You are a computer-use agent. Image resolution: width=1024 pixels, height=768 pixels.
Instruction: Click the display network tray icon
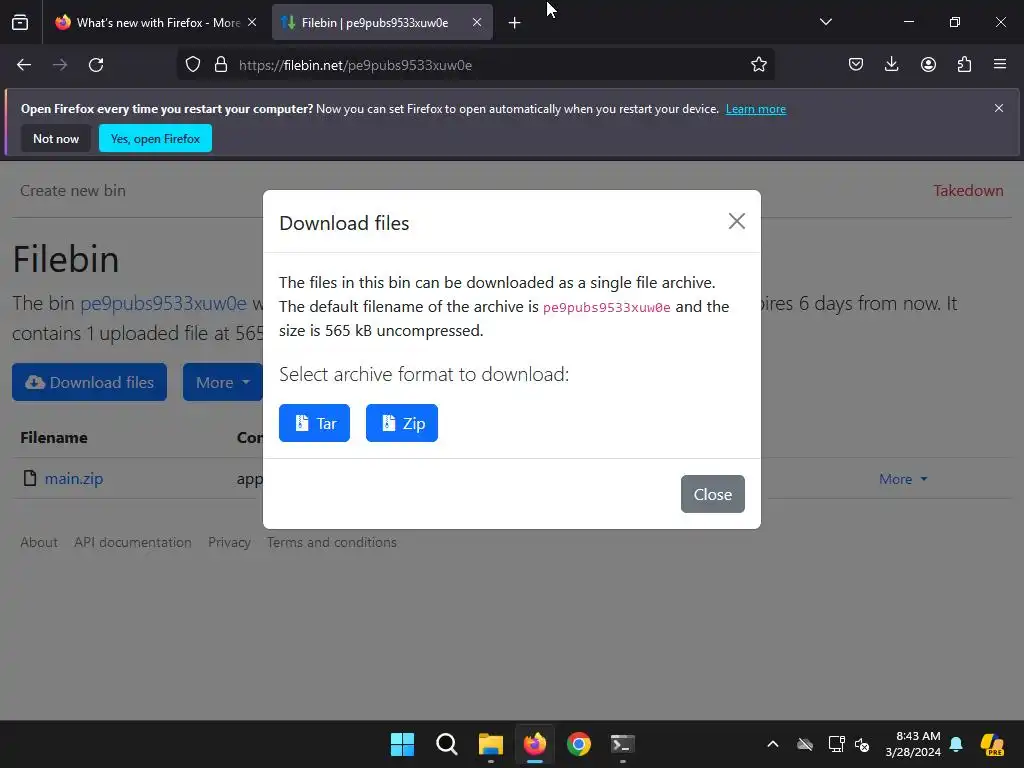pos(836,744)
